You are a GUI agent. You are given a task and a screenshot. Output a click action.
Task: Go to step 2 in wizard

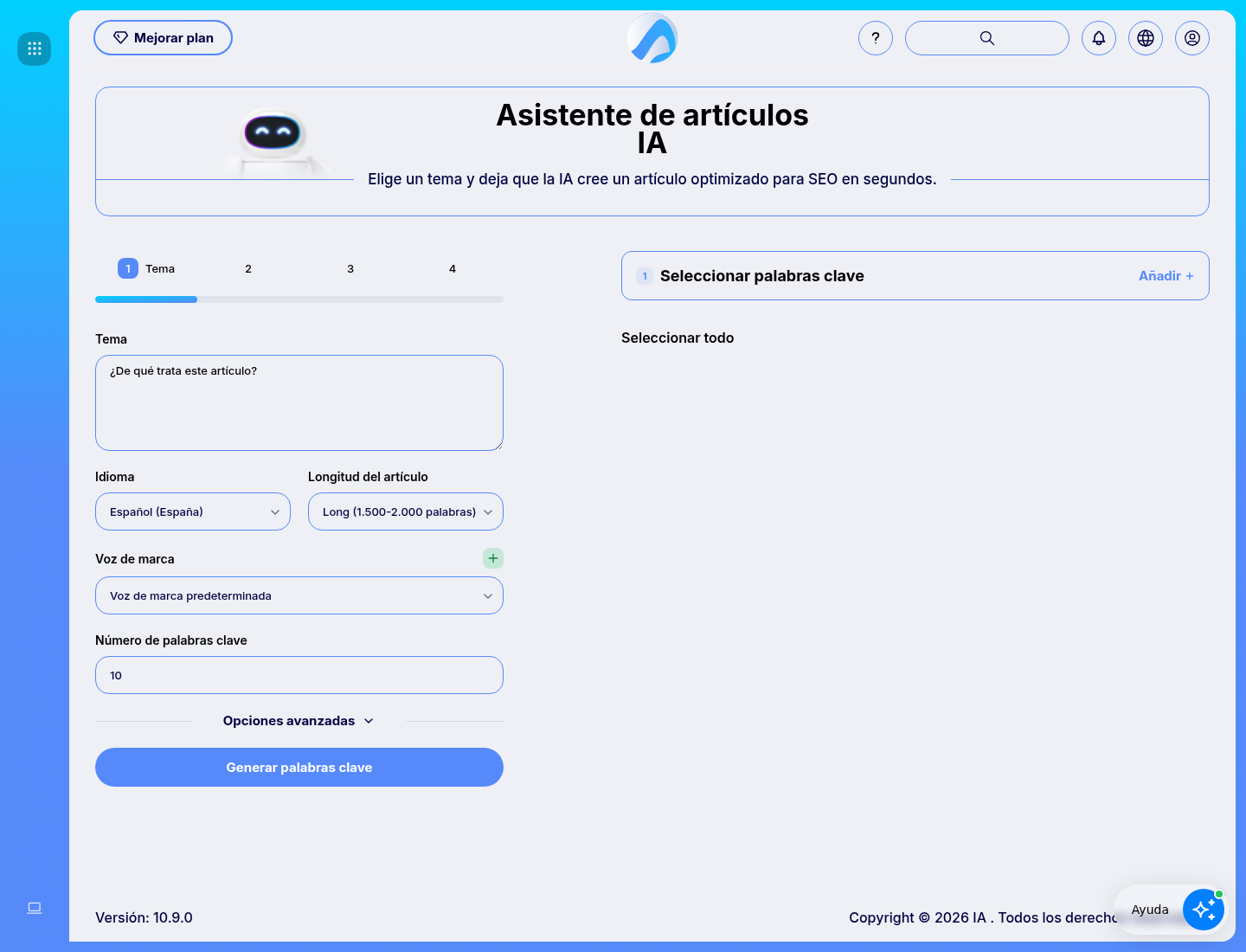pos(248,268)
